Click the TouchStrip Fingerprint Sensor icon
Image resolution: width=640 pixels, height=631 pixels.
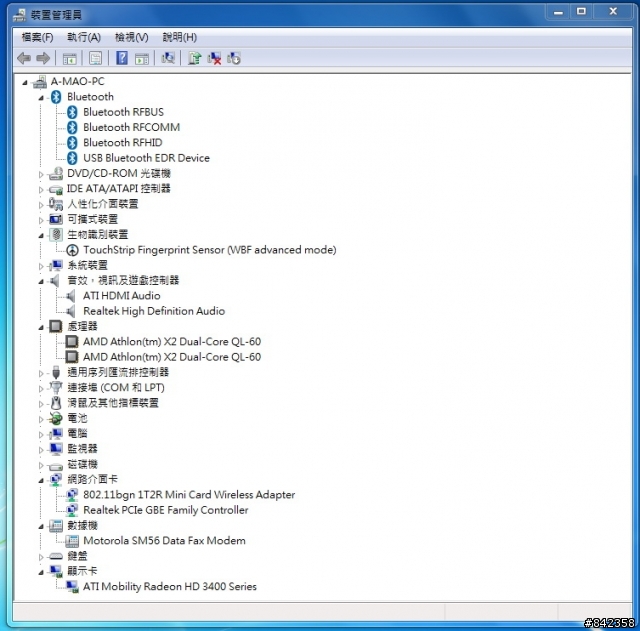point(72,250)
